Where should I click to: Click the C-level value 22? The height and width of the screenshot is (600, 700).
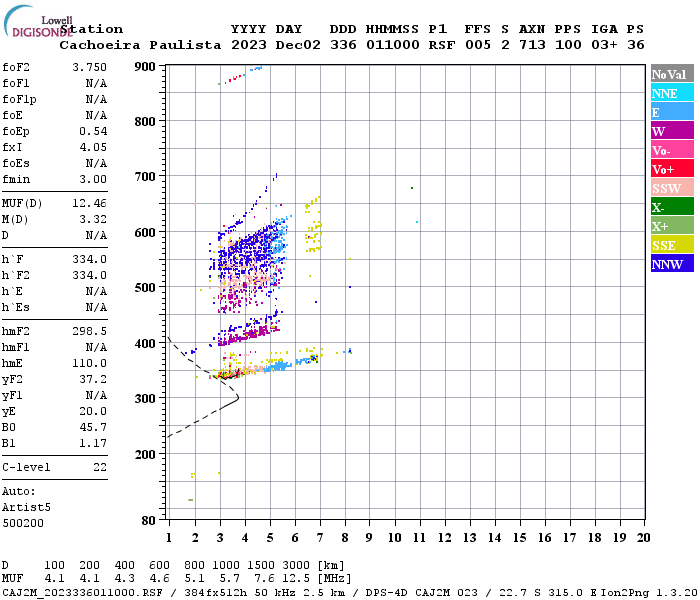coord(100,467)
